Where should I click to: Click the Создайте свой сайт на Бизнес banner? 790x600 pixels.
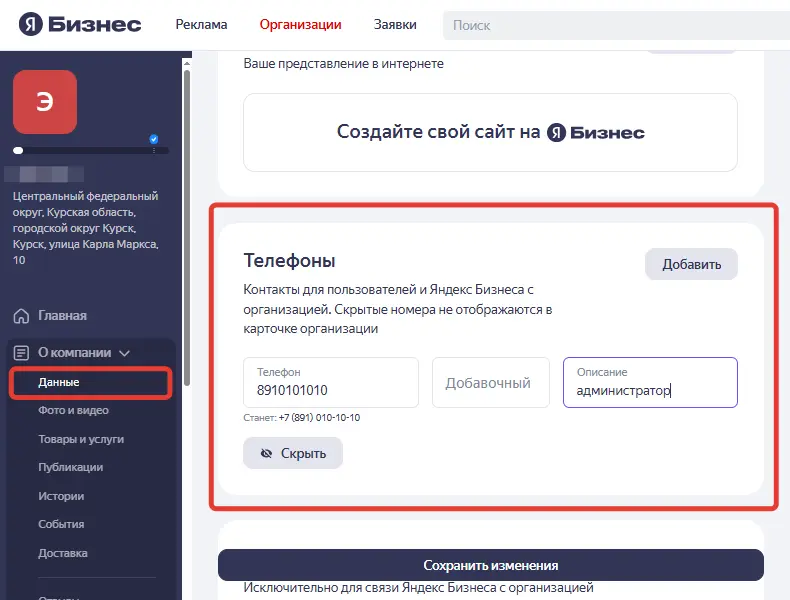tap(490, 132)
